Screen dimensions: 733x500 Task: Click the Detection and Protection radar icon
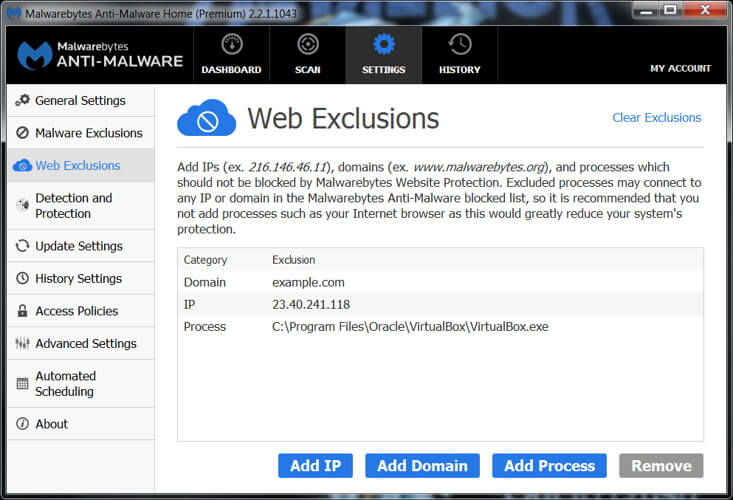pos(22,205)
